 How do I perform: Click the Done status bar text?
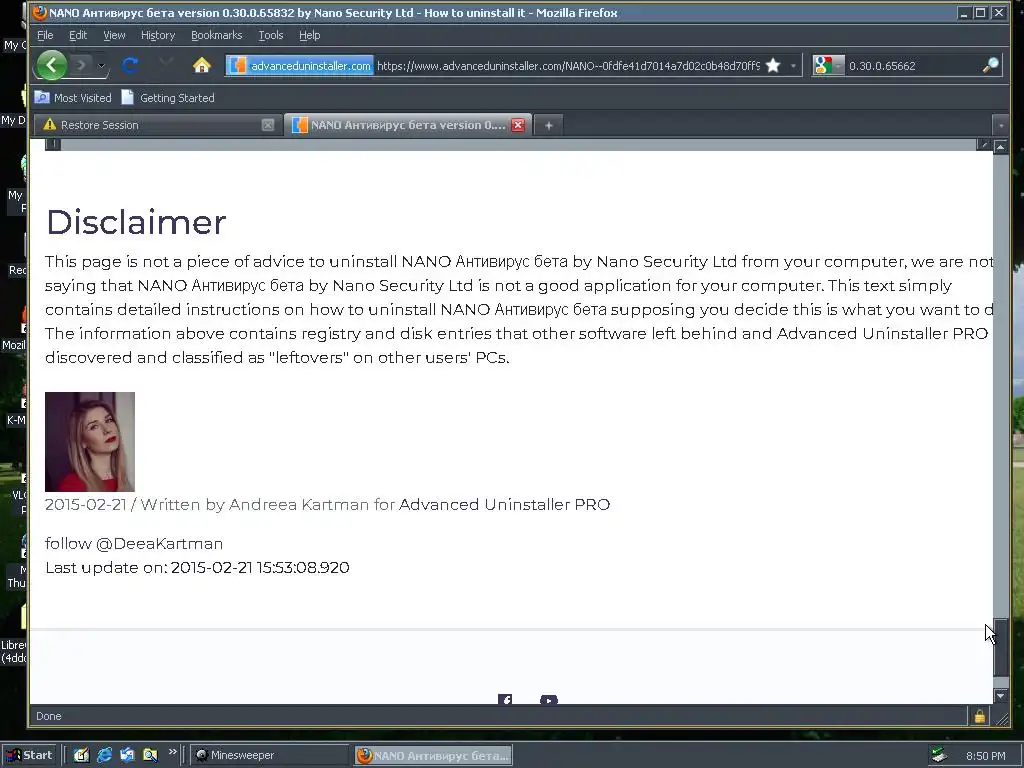[x=48, y=716]
